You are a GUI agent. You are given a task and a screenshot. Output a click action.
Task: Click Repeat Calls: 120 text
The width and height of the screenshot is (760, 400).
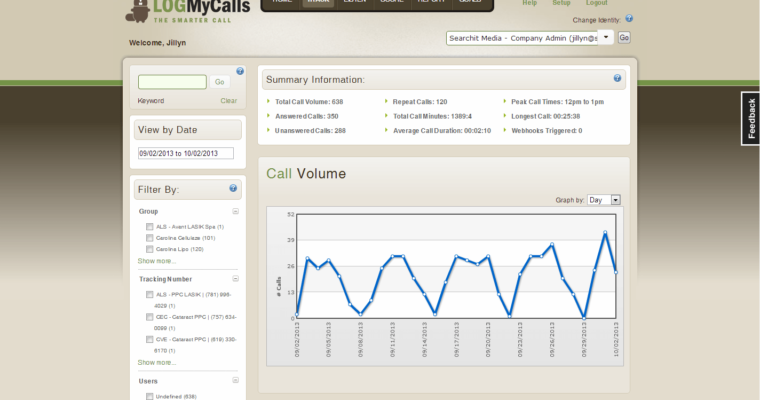[x=420, y=102]
